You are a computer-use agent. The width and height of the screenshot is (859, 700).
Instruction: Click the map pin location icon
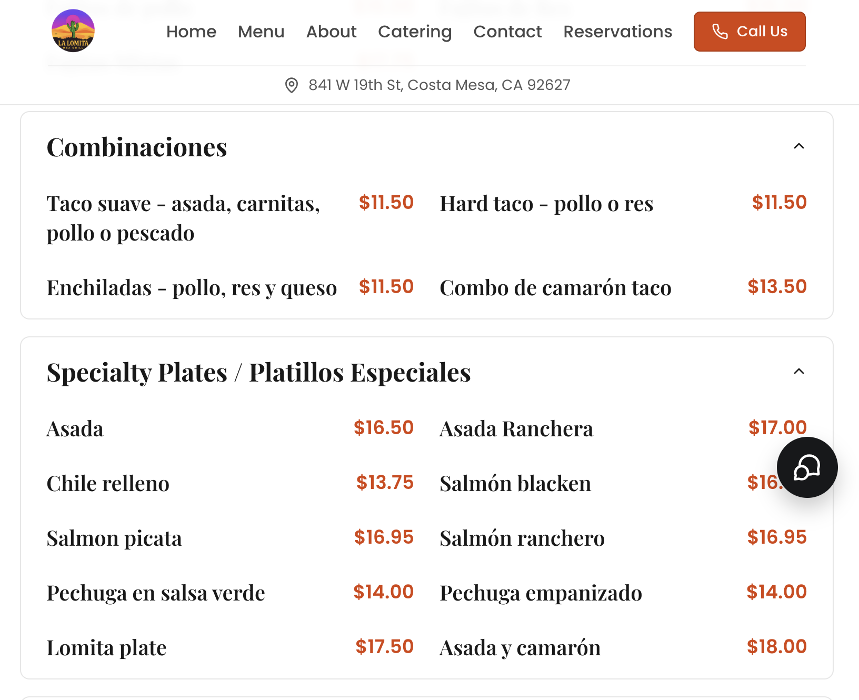(291, 85)
